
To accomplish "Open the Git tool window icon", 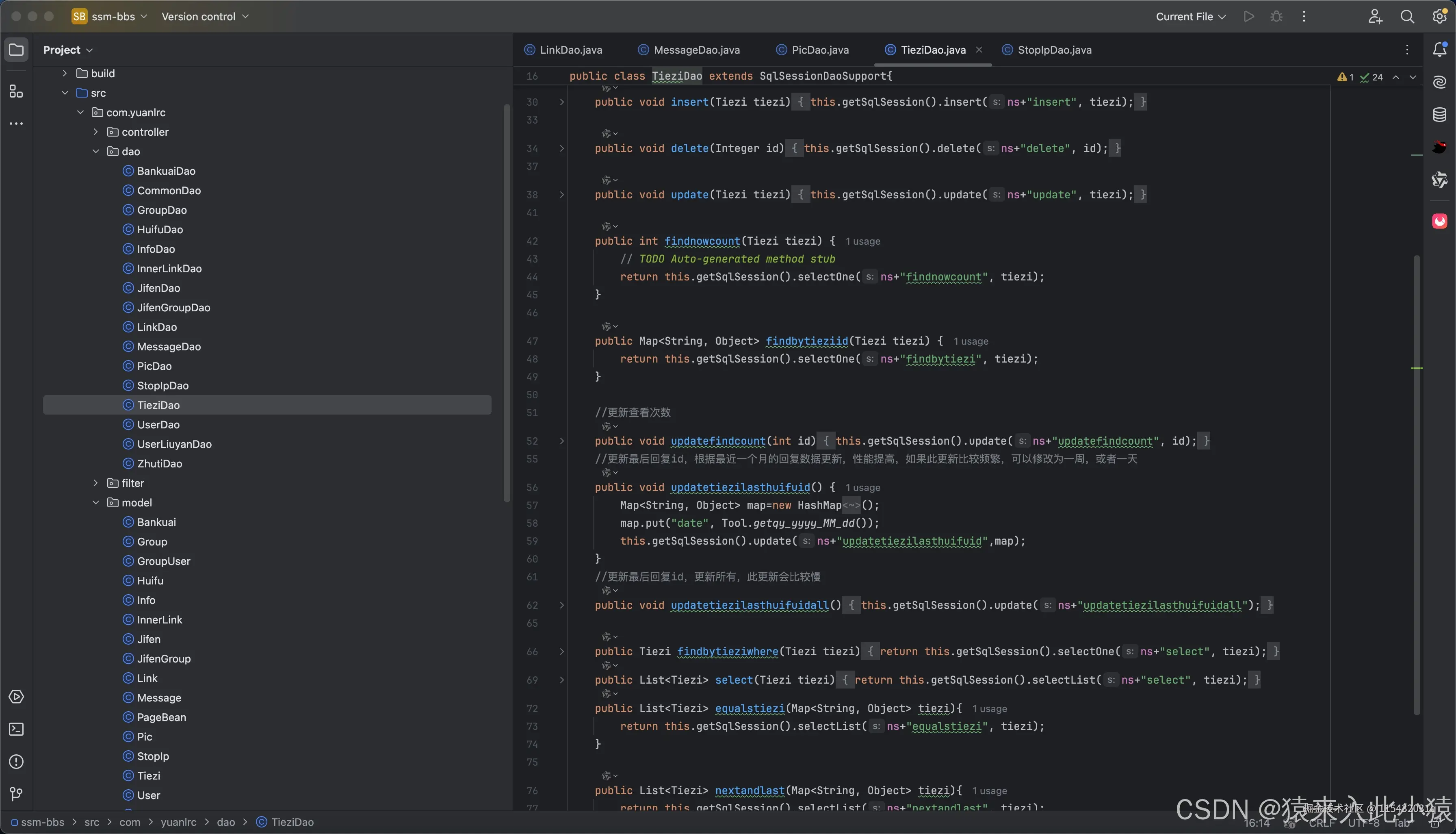I will 16,793.
